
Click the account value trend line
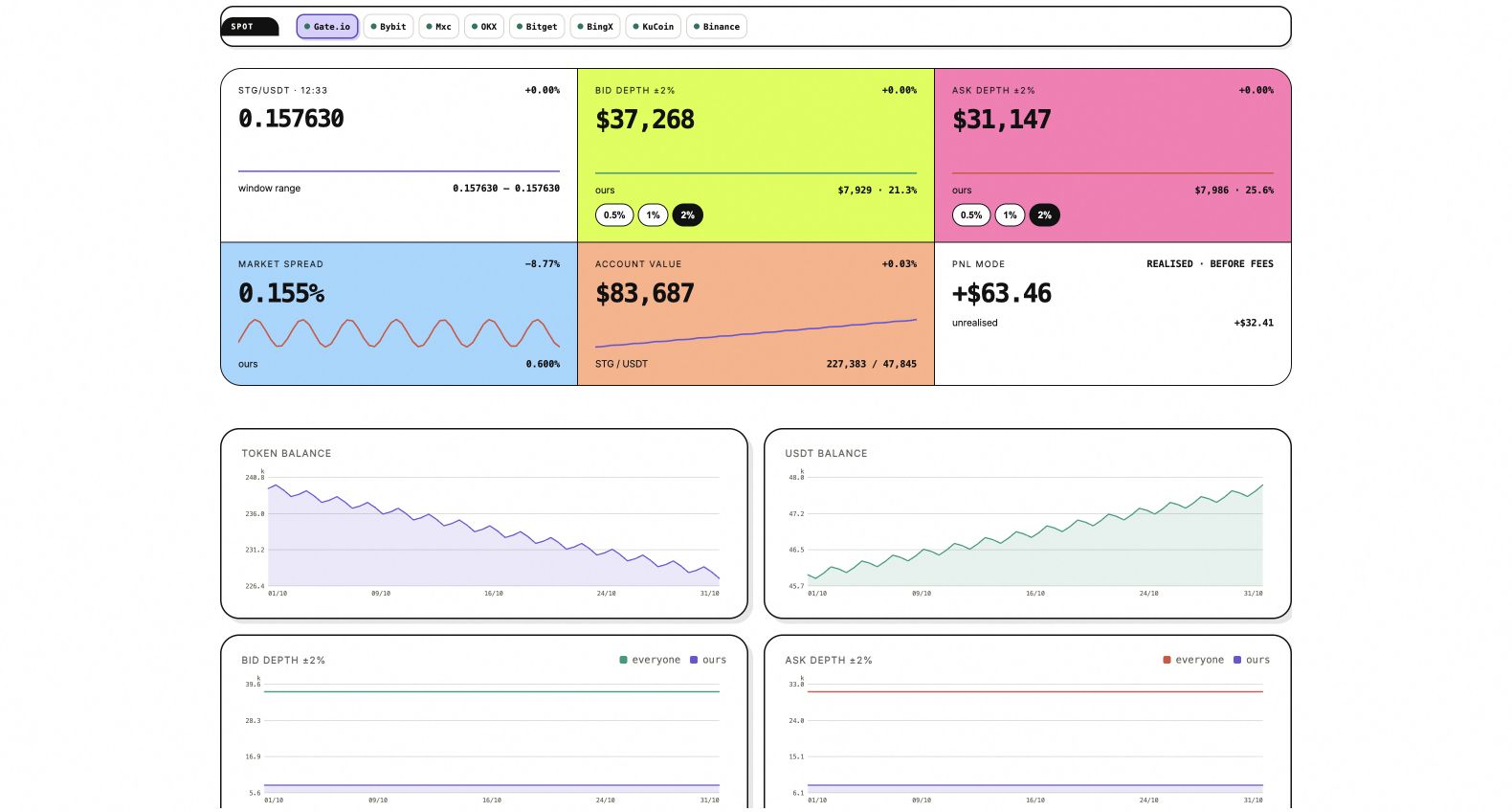[756, 333]
